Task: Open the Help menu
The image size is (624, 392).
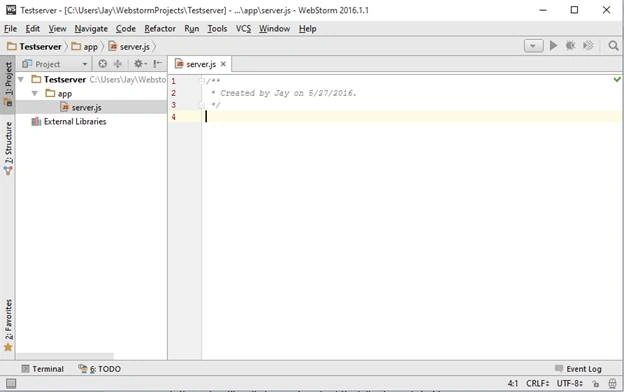Action: pos(308,29)
